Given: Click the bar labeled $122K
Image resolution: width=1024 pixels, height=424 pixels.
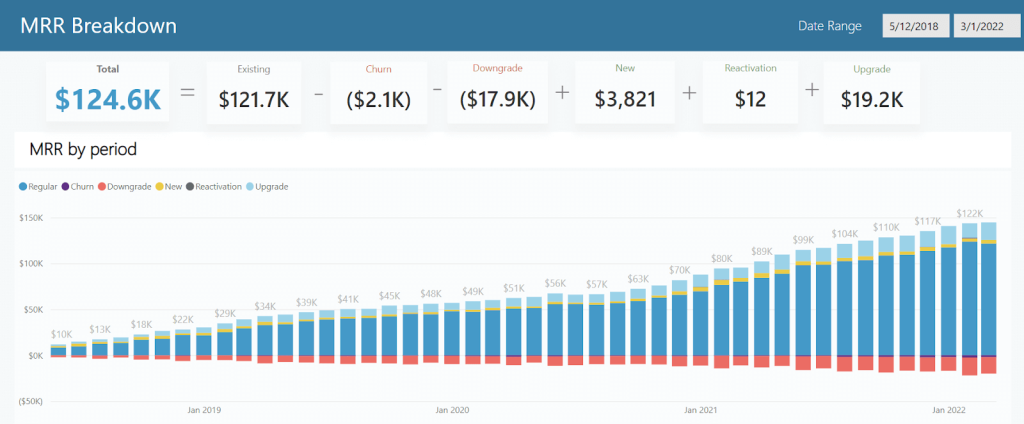Looking at the screenshot, I should [969, 290].
